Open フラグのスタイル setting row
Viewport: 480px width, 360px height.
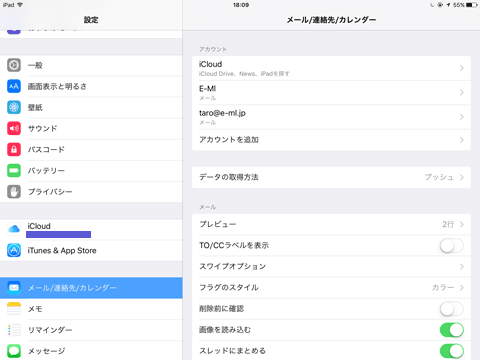click(x=331, y=288)
